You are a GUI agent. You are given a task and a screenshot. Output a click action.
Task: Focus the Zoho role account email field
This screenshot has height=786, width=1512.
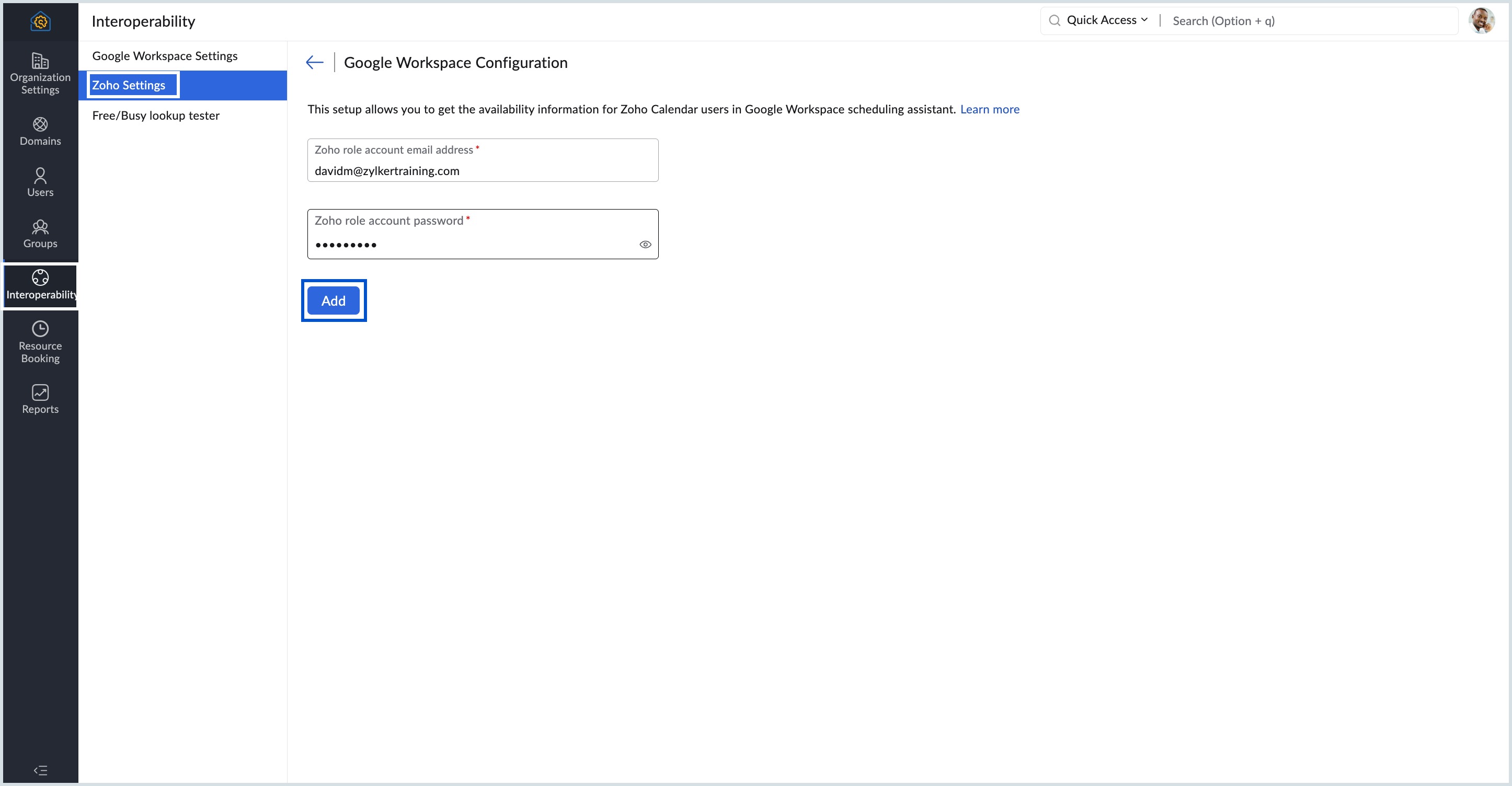483,160
